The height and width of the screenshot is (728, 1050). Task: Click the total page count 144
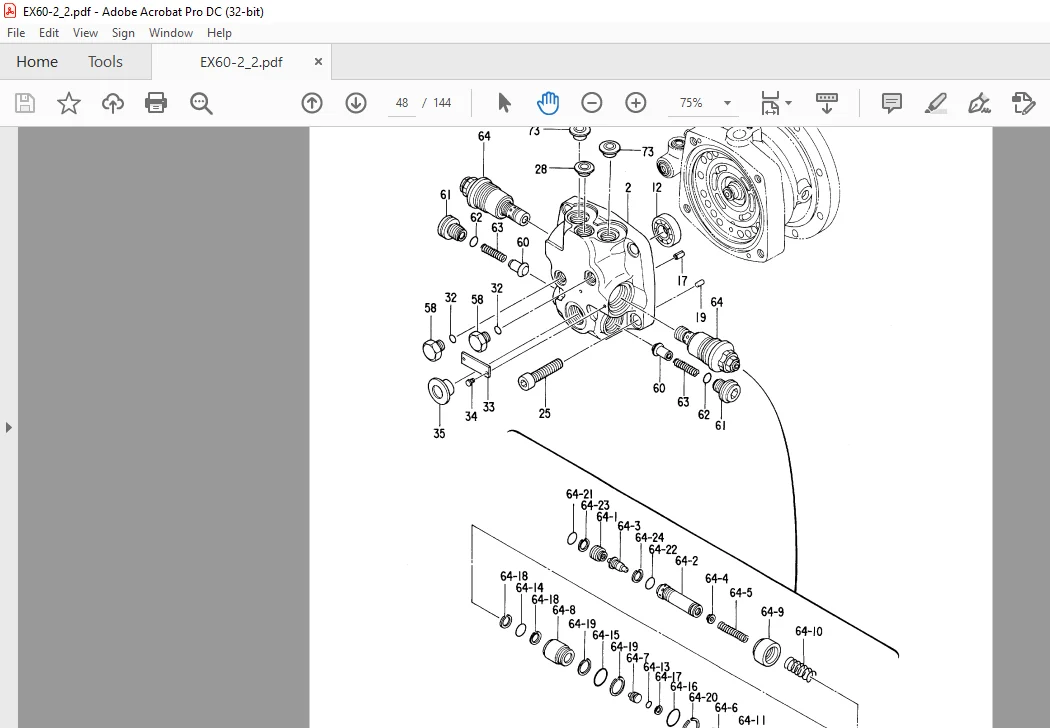(x=442, y=103)
